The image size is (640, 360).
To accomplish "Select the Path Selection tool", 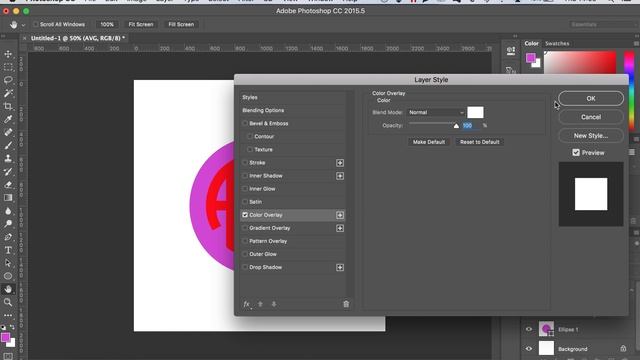I will (x=8, y=263).
